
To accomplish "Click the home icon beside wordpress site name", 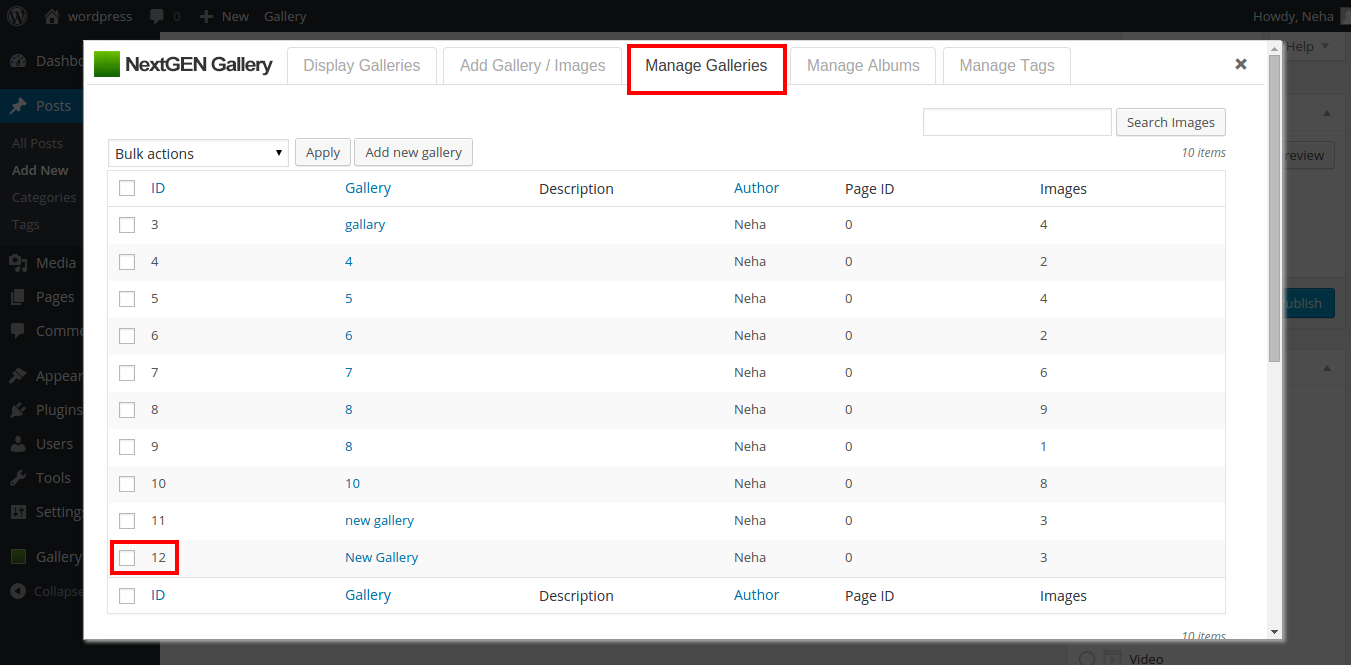I will 52,16.
